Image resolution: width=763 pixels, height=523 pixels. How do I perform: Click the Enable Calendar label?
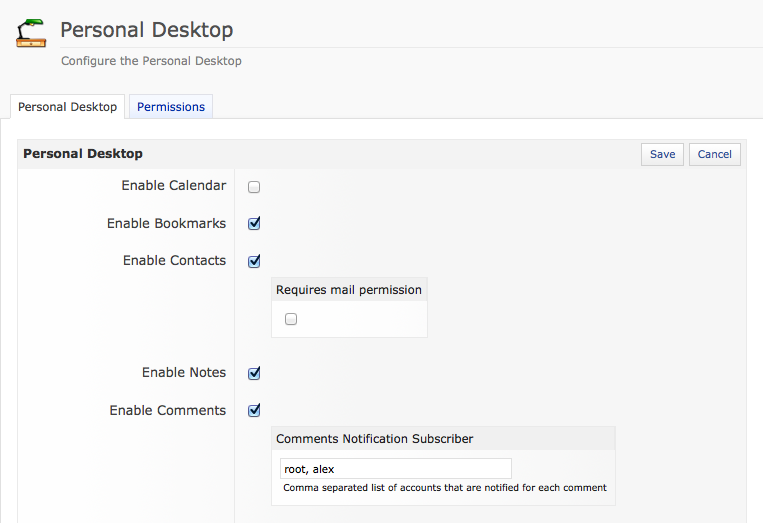[173, 186]
